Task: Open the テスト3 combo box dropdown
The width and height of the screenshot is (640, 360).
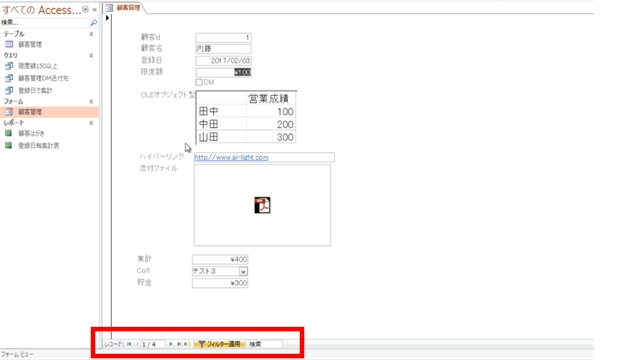Action: pos(243,271)
